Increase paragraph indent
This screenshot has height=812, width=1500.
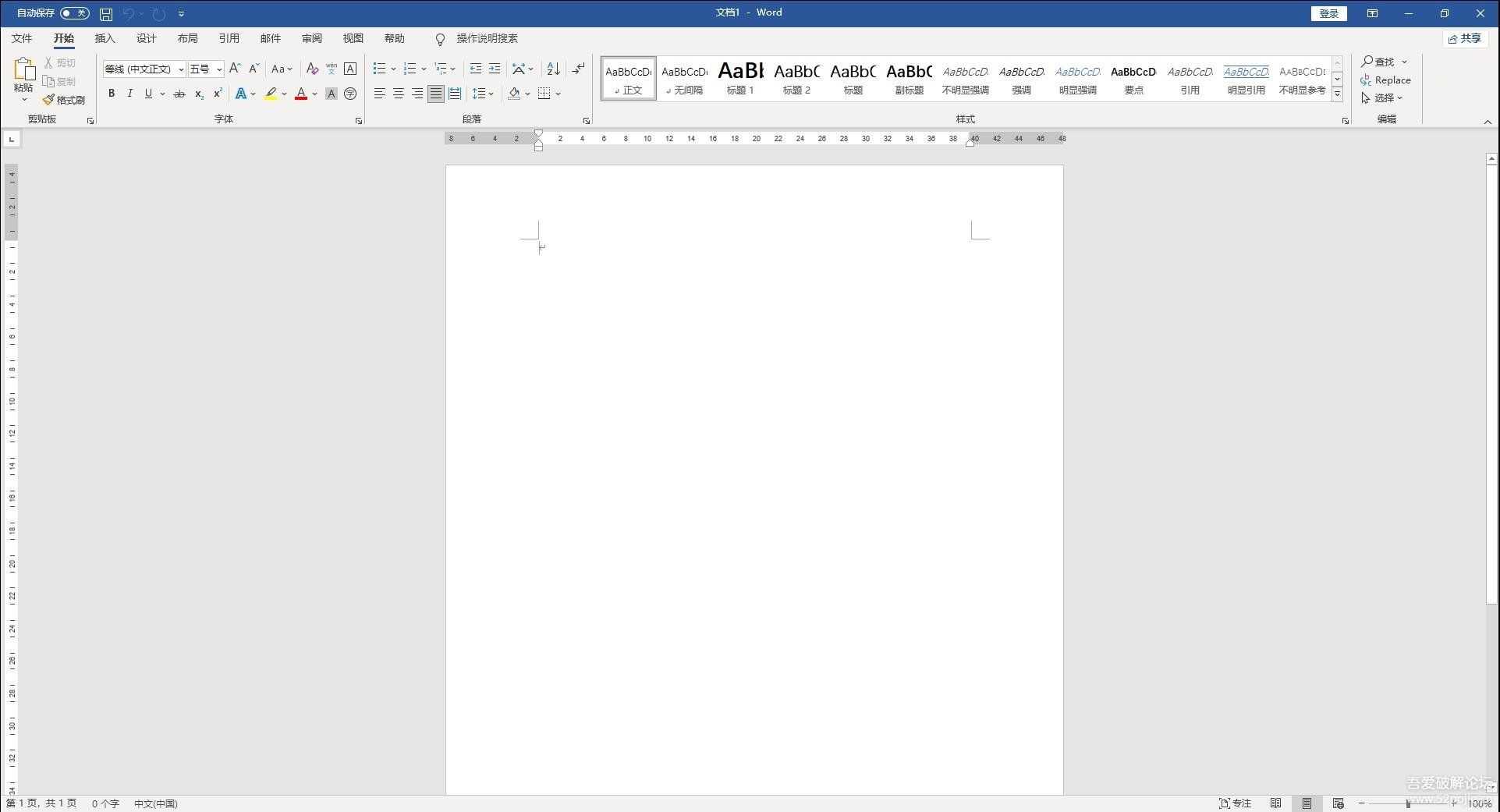(x=495, y=69)
